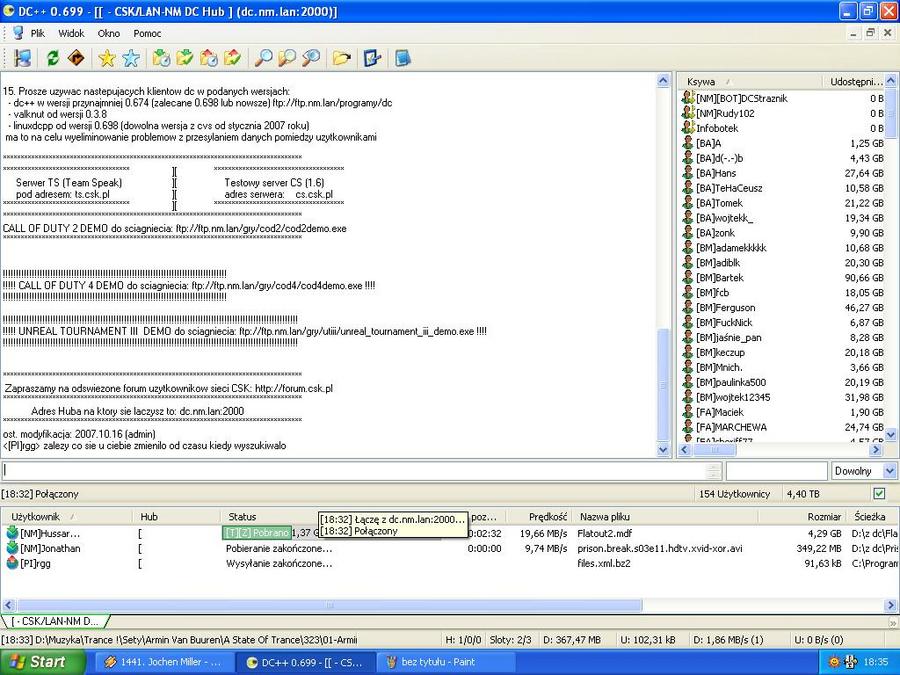Click the user icon of Infobotek
Screen dimensions: 900x675
[x=688, y=128]
